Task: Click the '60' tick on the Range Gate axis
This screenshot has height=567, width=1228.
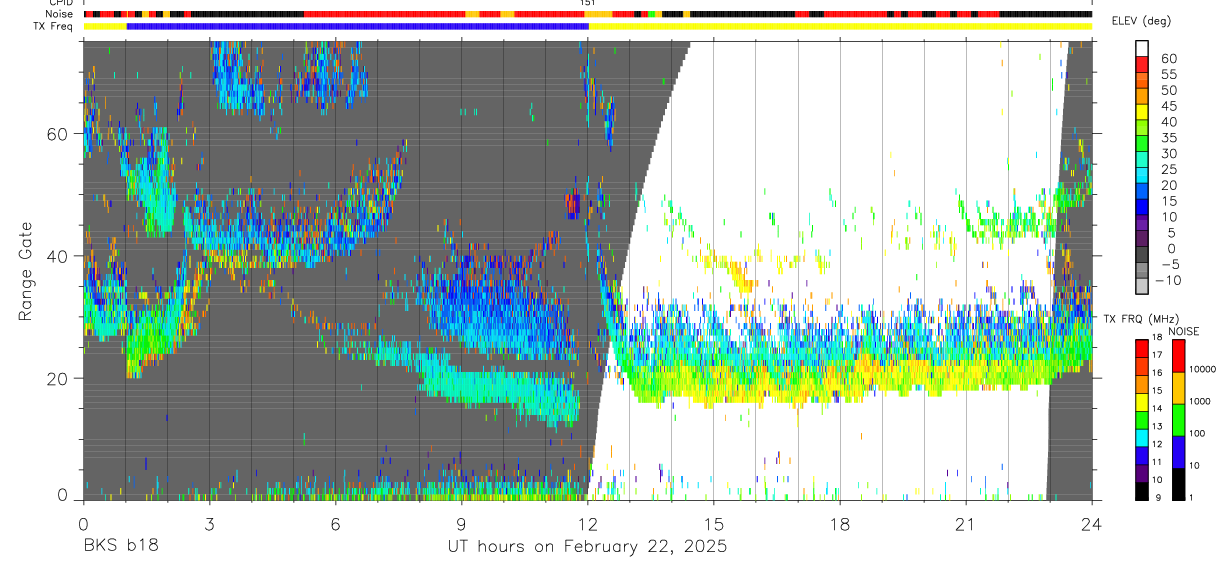Action: (58, 134)
